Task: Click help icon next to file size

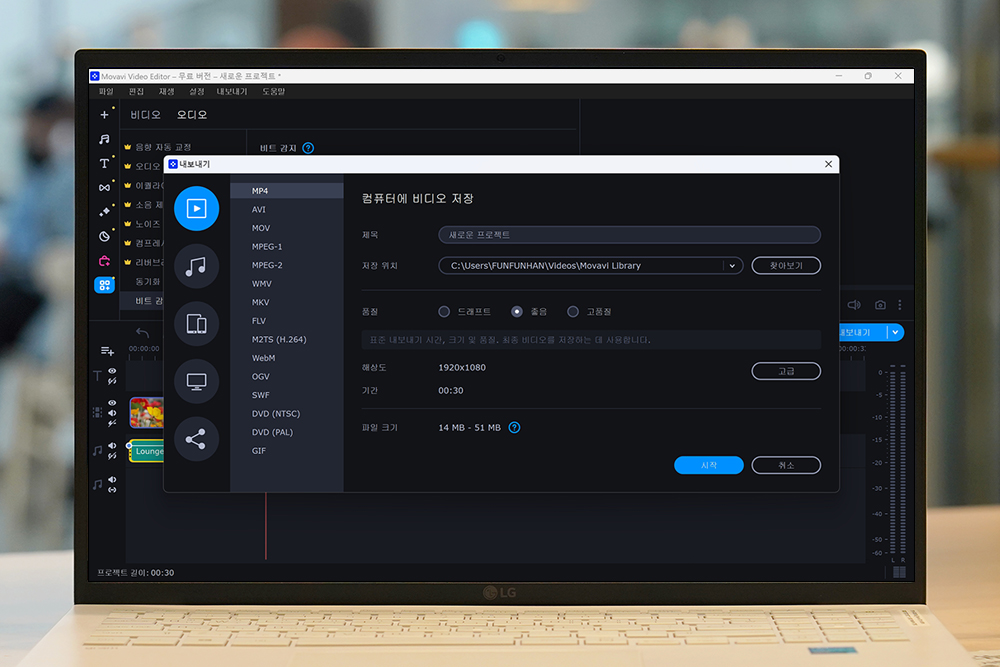Action: 514,427
